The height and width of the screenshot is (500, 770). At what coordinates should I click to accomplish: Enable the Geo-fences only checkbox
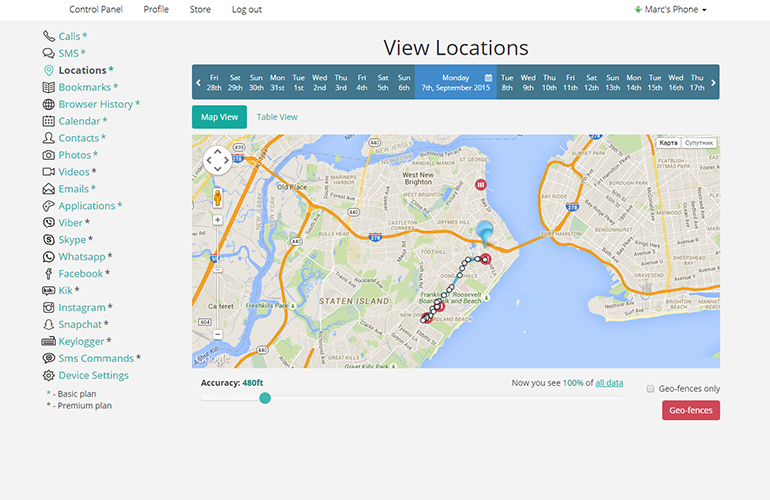tap(650, 389)
